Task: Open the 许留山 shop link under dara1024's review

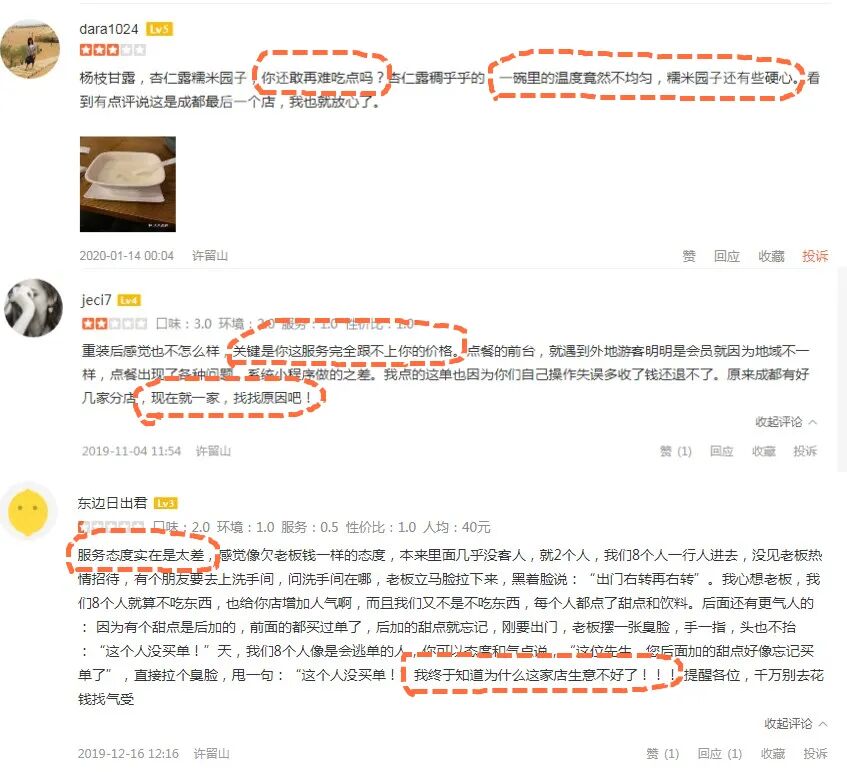Action: (210, 256)
